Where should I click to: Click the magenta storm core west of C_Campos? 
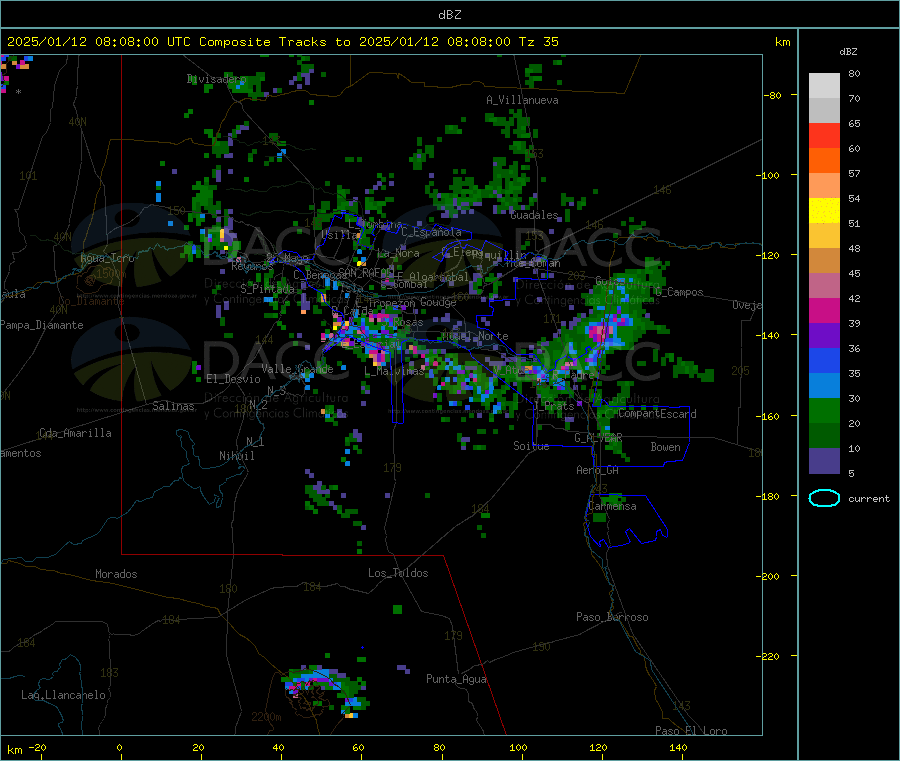coord(599,332)
